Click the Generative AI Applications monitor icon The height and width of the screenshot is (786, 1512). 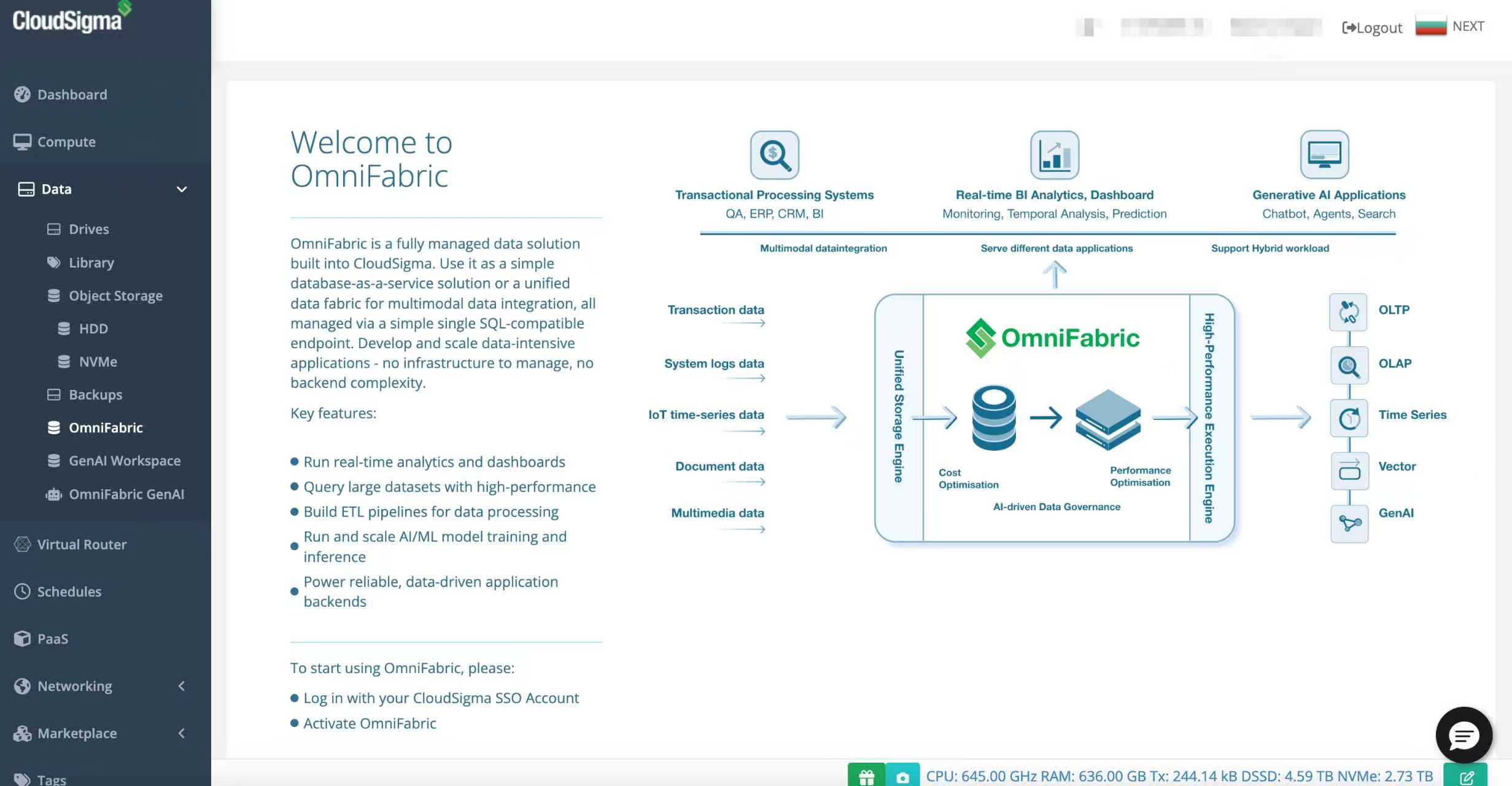click(x=1324, y=154)
